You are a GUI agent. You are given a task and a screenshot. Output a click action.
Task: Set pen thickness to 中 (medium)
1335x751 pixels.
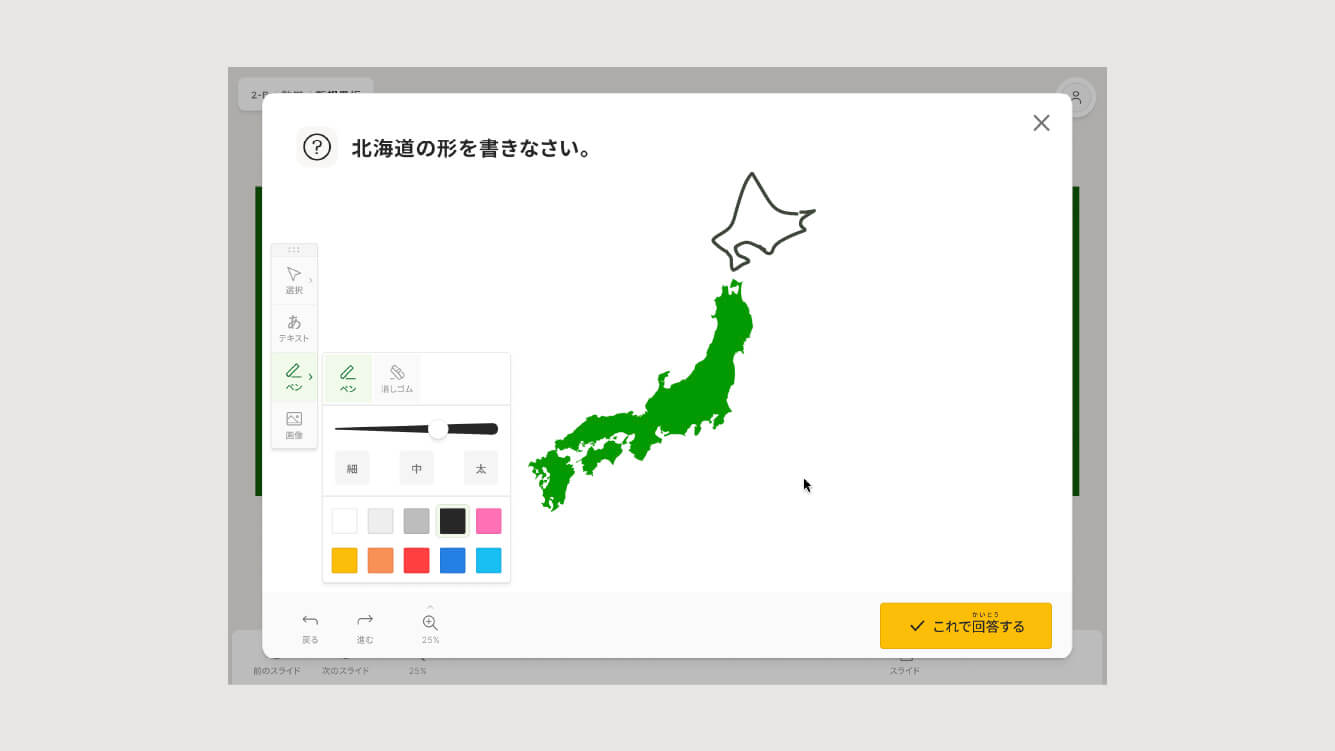tap(416, 468)
